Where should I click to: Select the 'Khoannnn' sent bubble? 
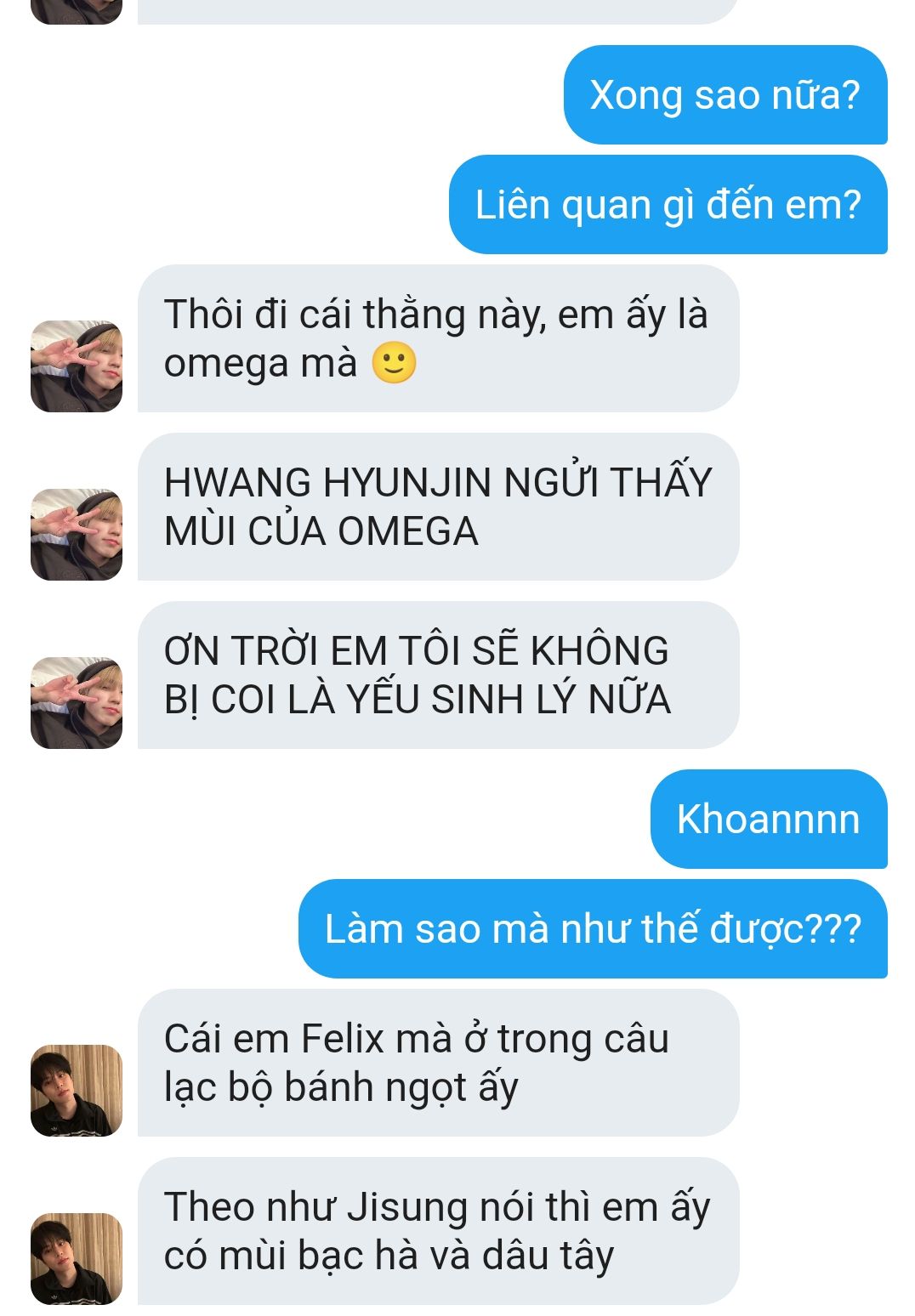(x=769, y=820)
